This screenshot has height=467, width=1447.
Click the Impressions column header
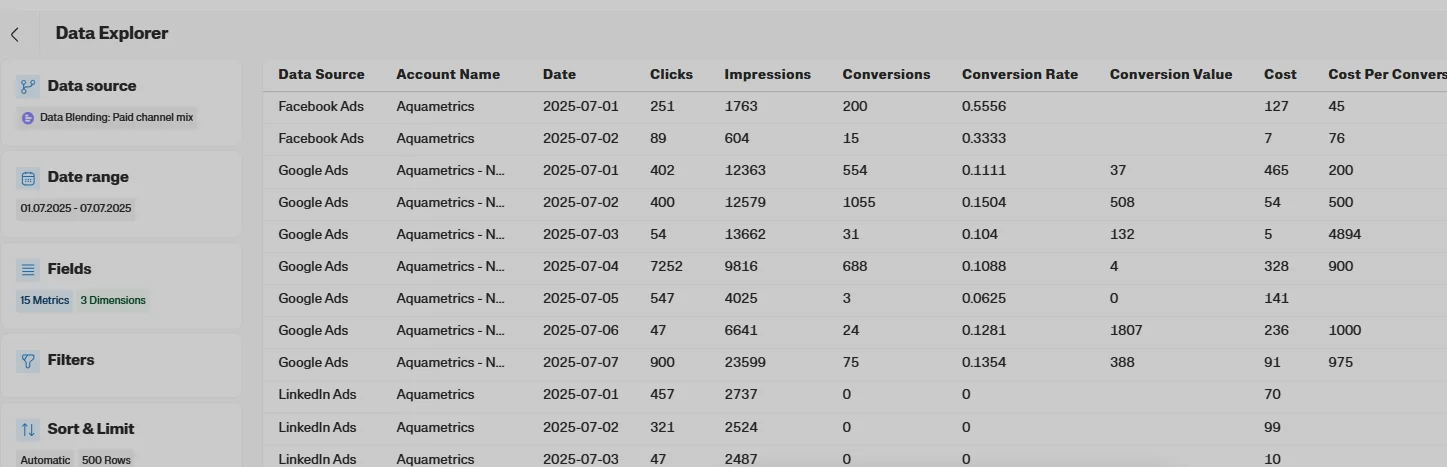tap(767, 74)
